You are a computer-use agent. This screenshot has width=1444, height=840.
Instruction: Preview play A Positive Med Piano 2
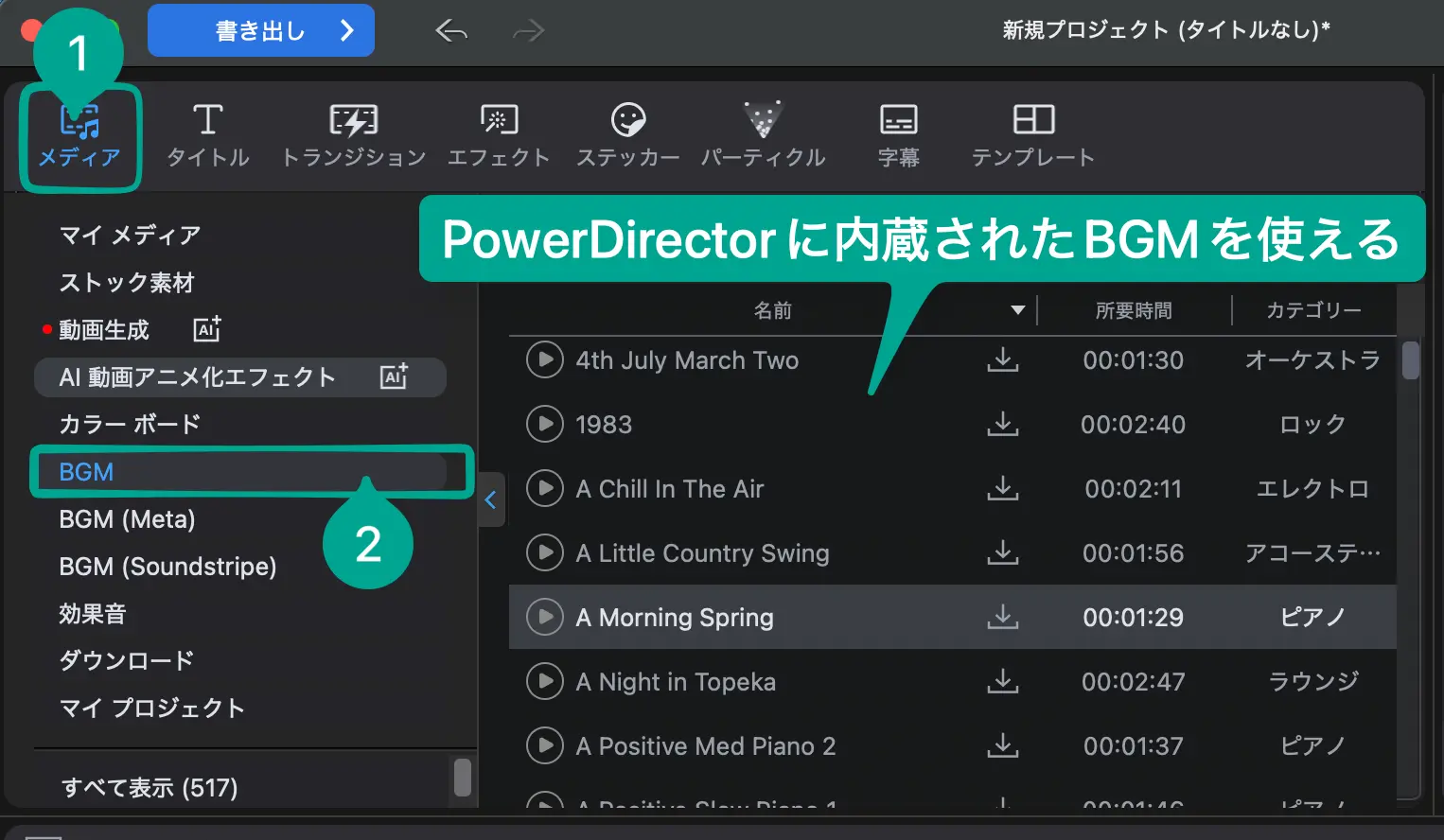(x=545, y=745)
